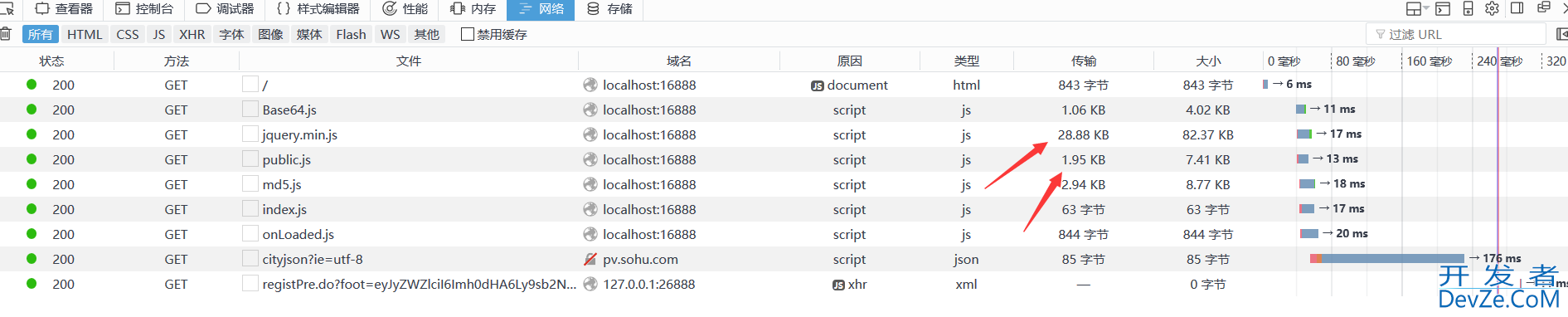The image size is (1568, 317).
Task: Check the 禁用缓存 checkbox
Action: click(x=468, y=34)
